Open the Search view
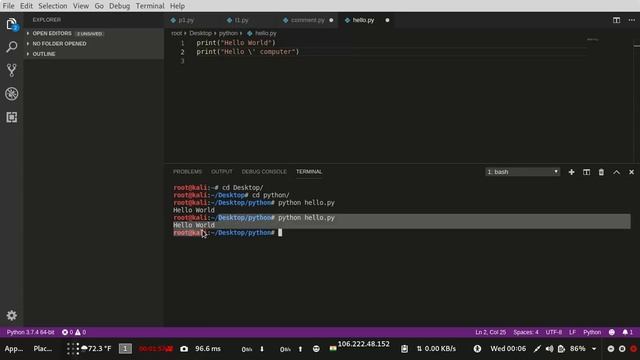 tap(11, 47)
